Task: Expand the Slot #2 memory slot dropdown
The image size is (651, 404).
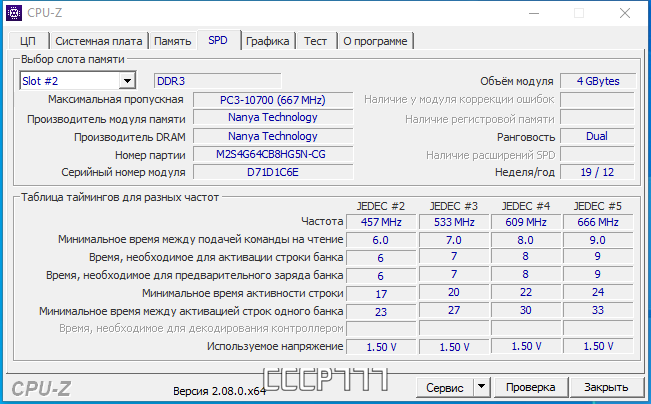Action: click(127, 81)
